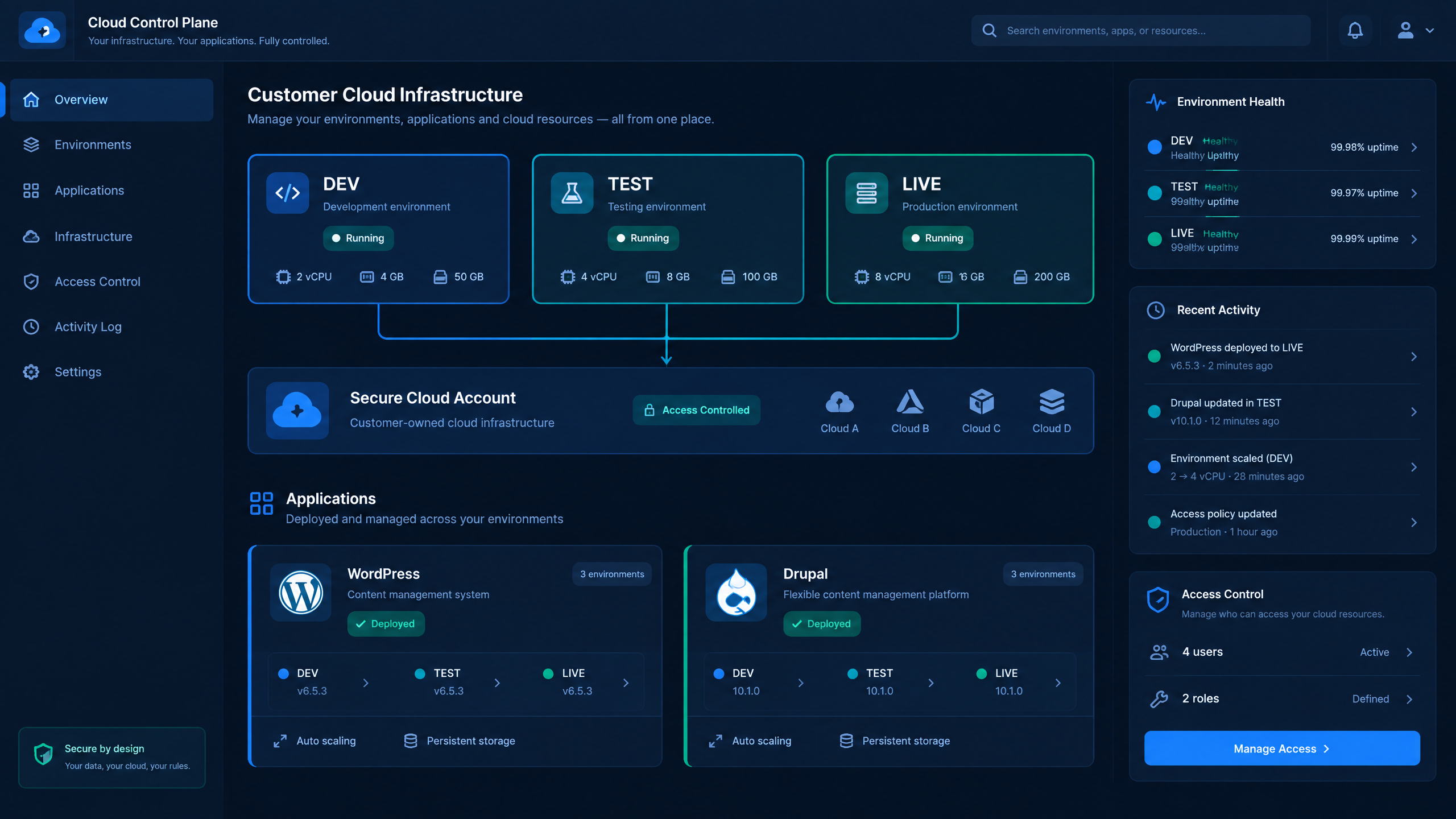Select the Cloud B provider icon

[x=910, y=402]
